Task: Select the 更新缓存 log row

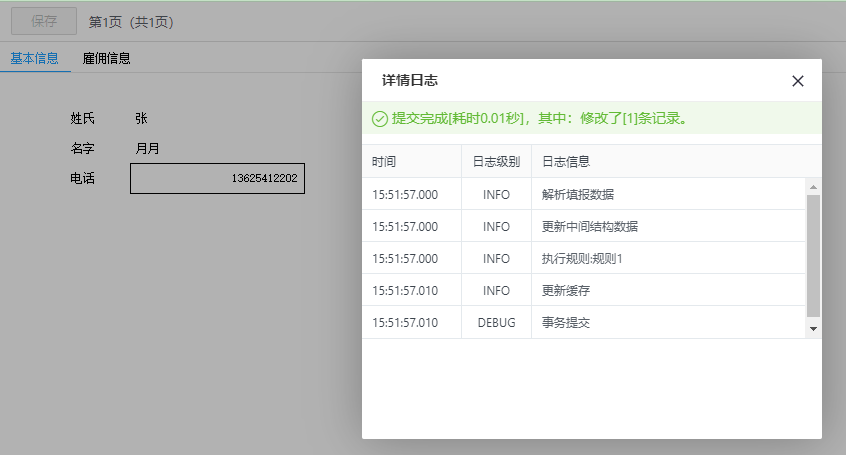Action: click(x=566, y=290)
